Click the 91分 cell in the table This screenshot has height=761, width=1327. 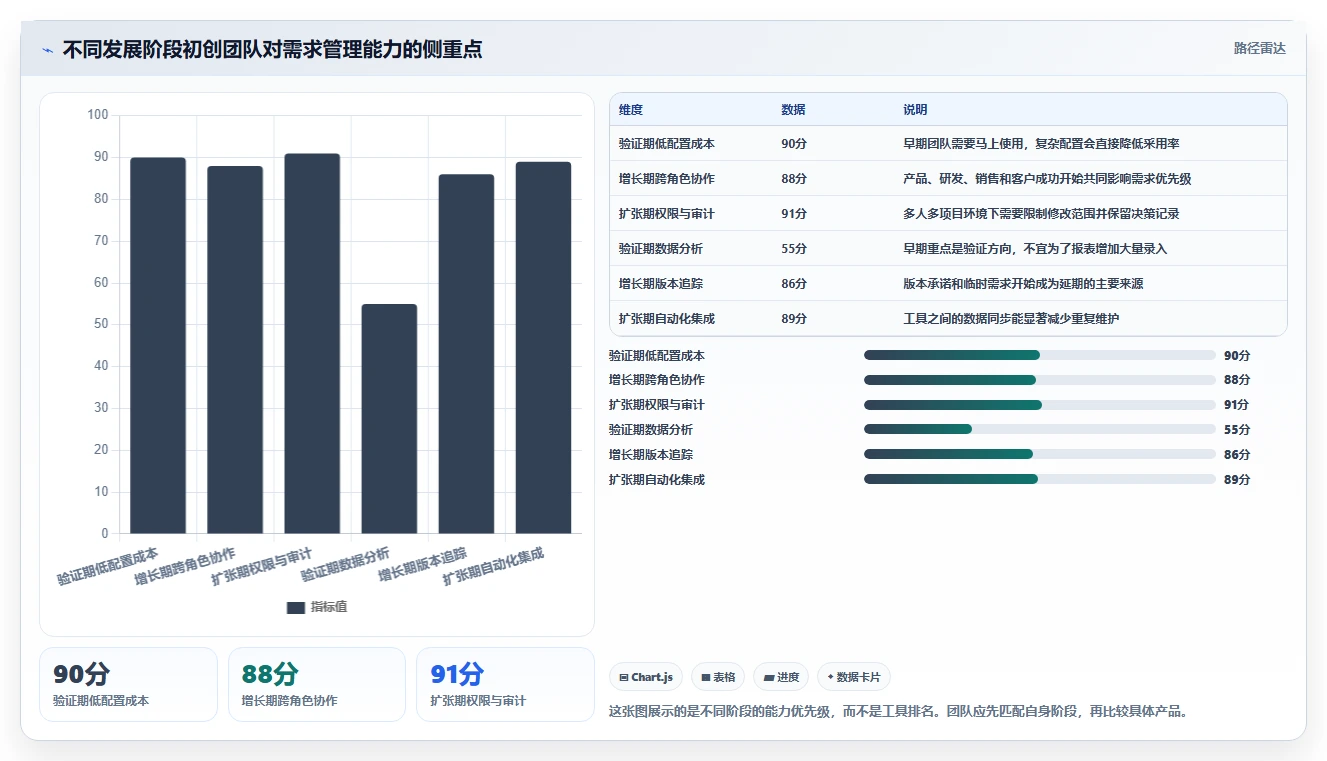click(794, 214)
